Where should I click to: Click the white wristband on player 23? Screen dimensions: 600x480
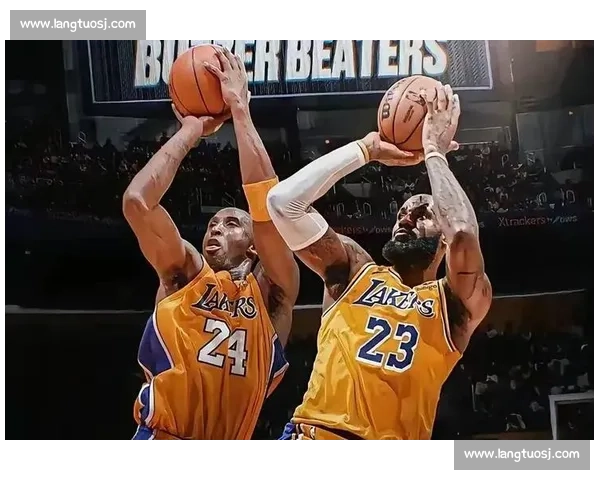click(x=434, y=154)
